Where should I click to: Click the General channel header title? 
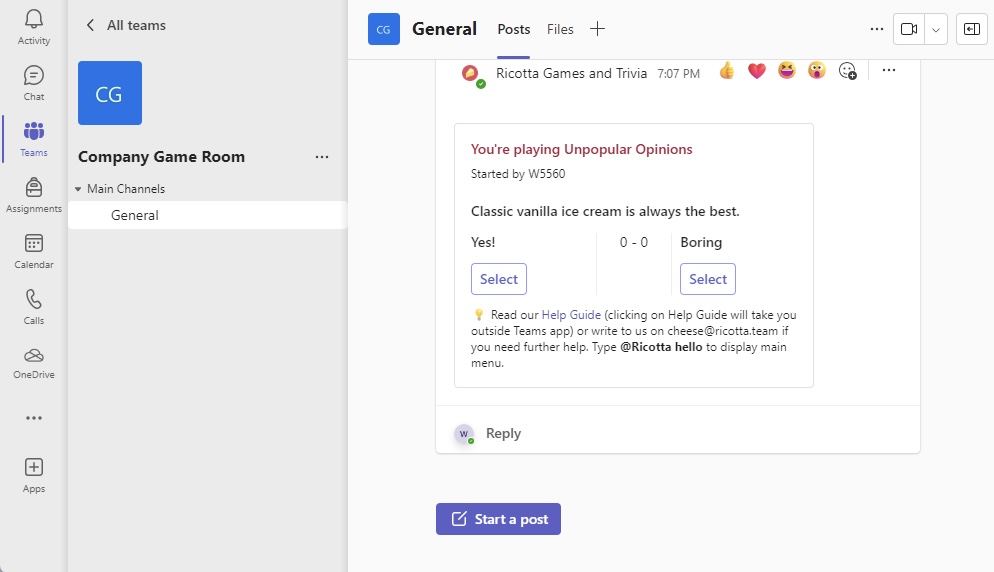point(444,29)
